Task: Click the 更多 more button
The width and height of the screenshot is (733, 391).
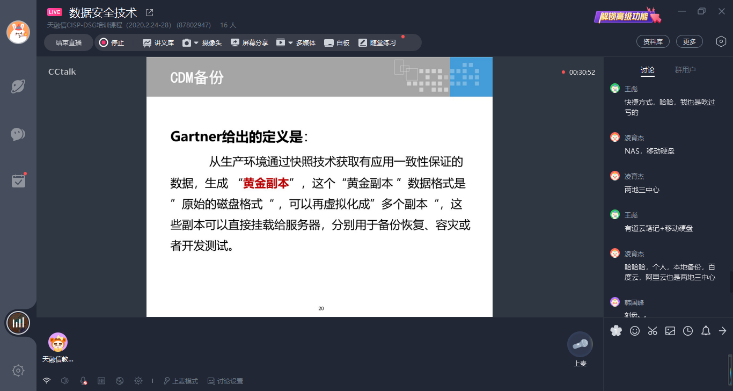Action: [x=689, y=42]
